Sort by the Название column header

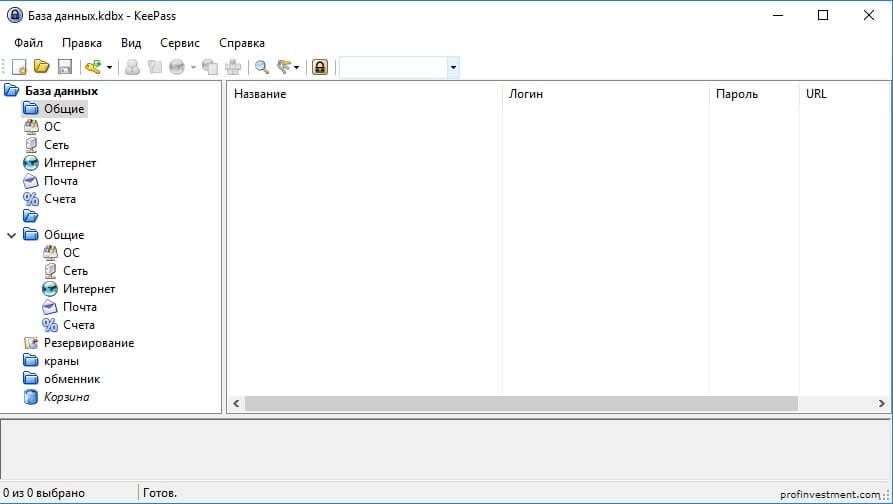click(x=364, y=94)
